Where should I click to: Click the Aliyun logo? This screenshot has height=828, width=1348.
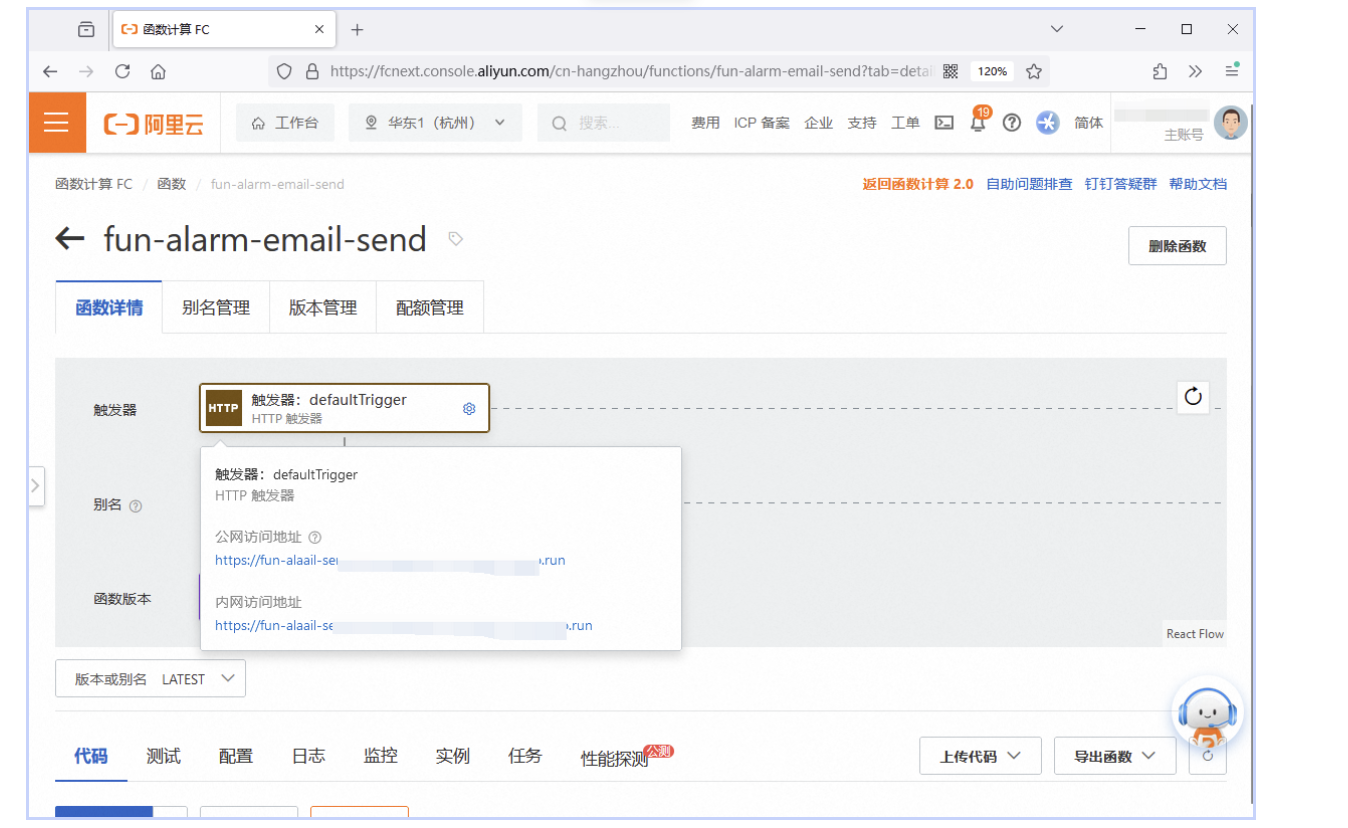tap(153, 124)
